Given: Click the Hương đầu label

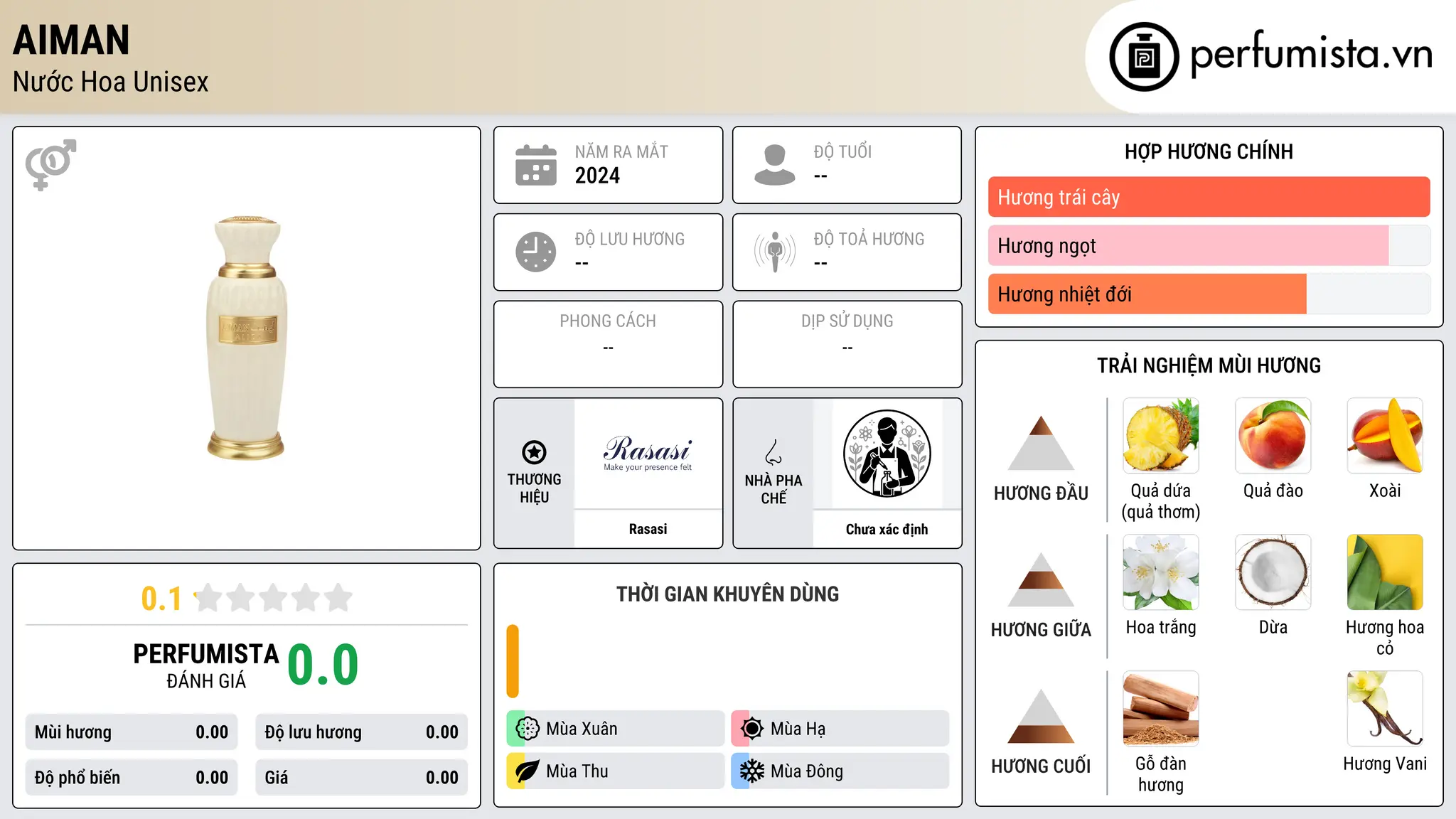Looking at the screenshot, I should click(x=1041, y=493).
